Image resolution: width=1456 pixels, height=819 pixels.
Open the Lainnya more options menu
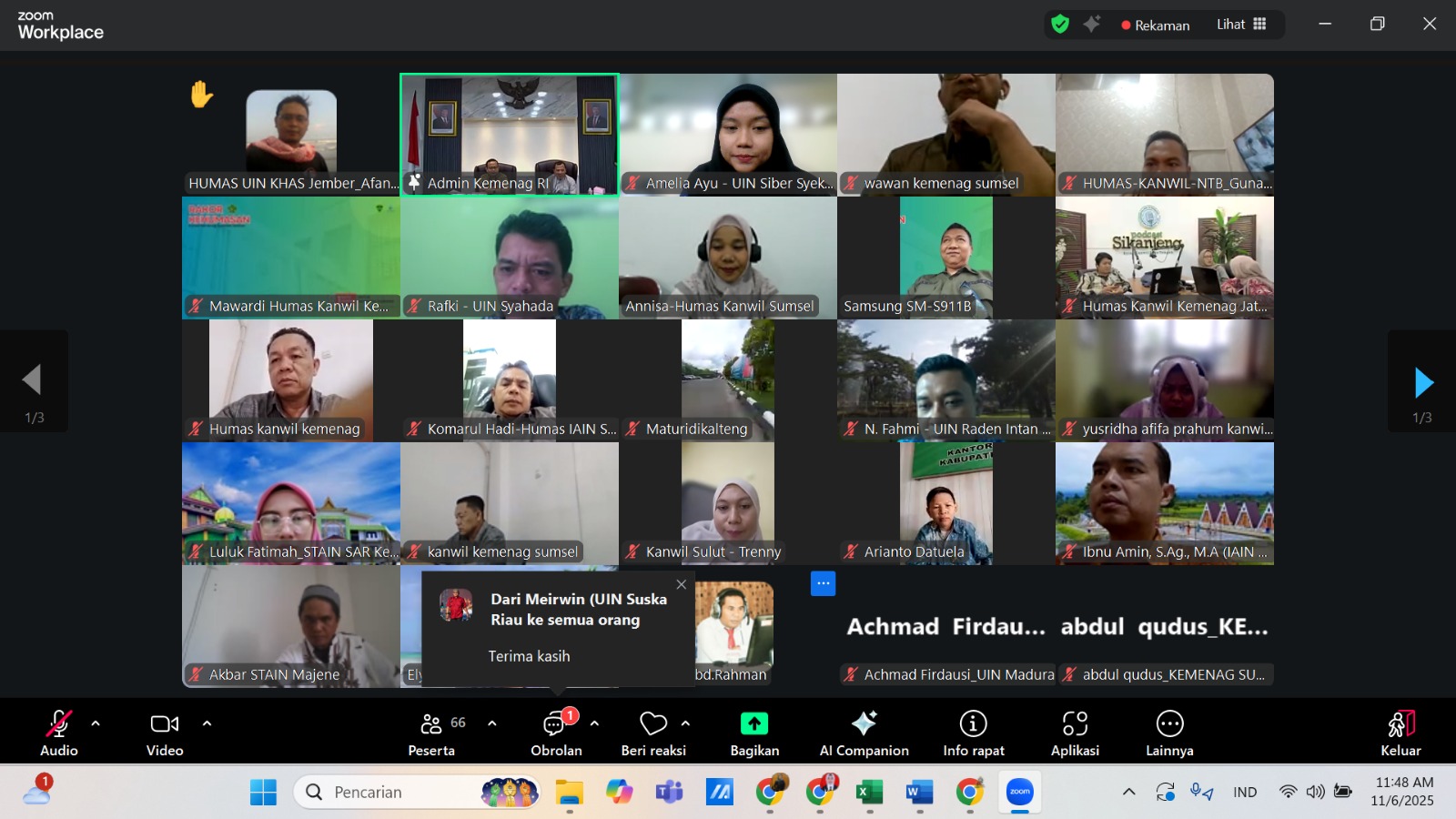point(1169,733)
